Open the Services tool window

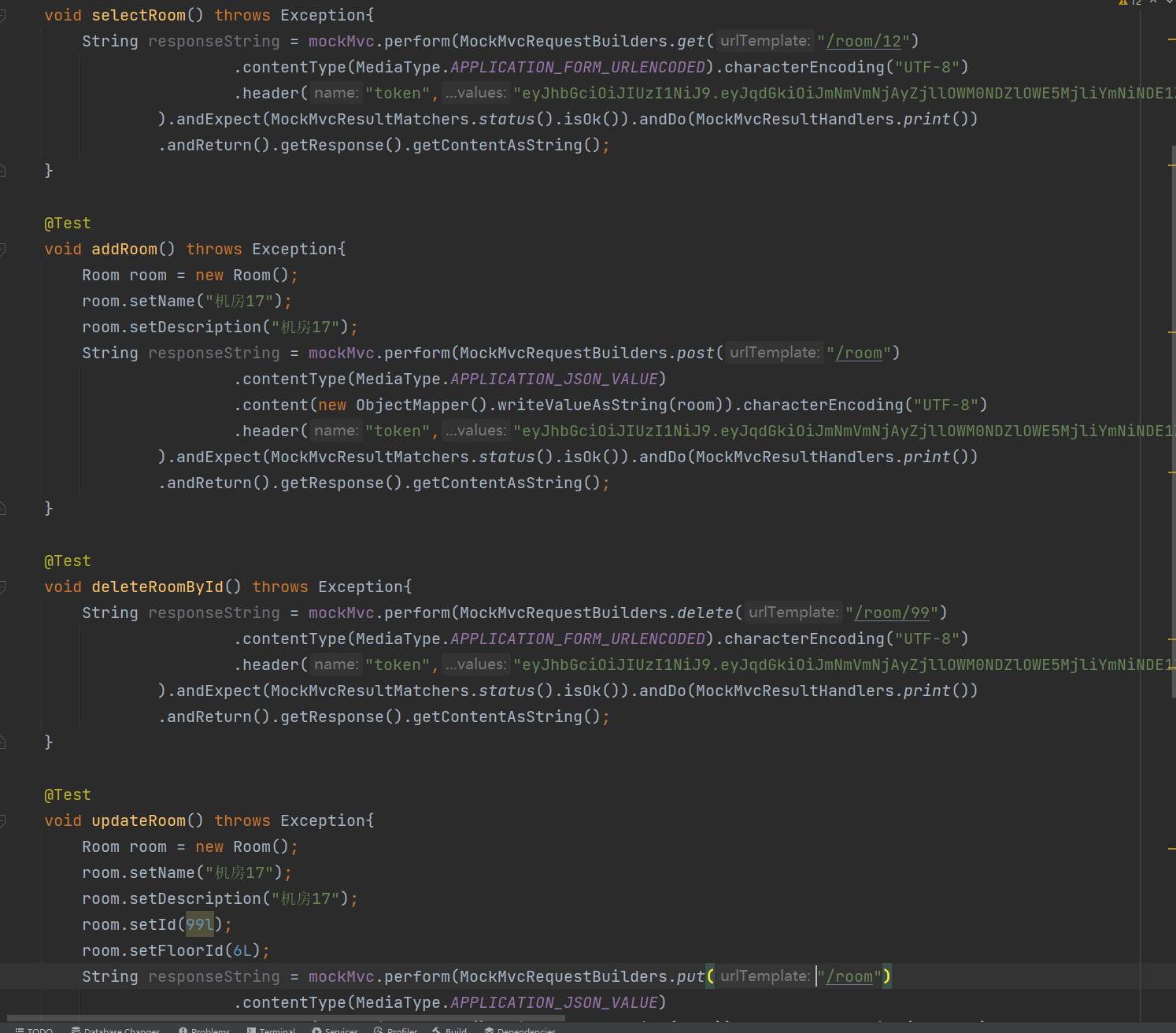(x=335, y=1029)
